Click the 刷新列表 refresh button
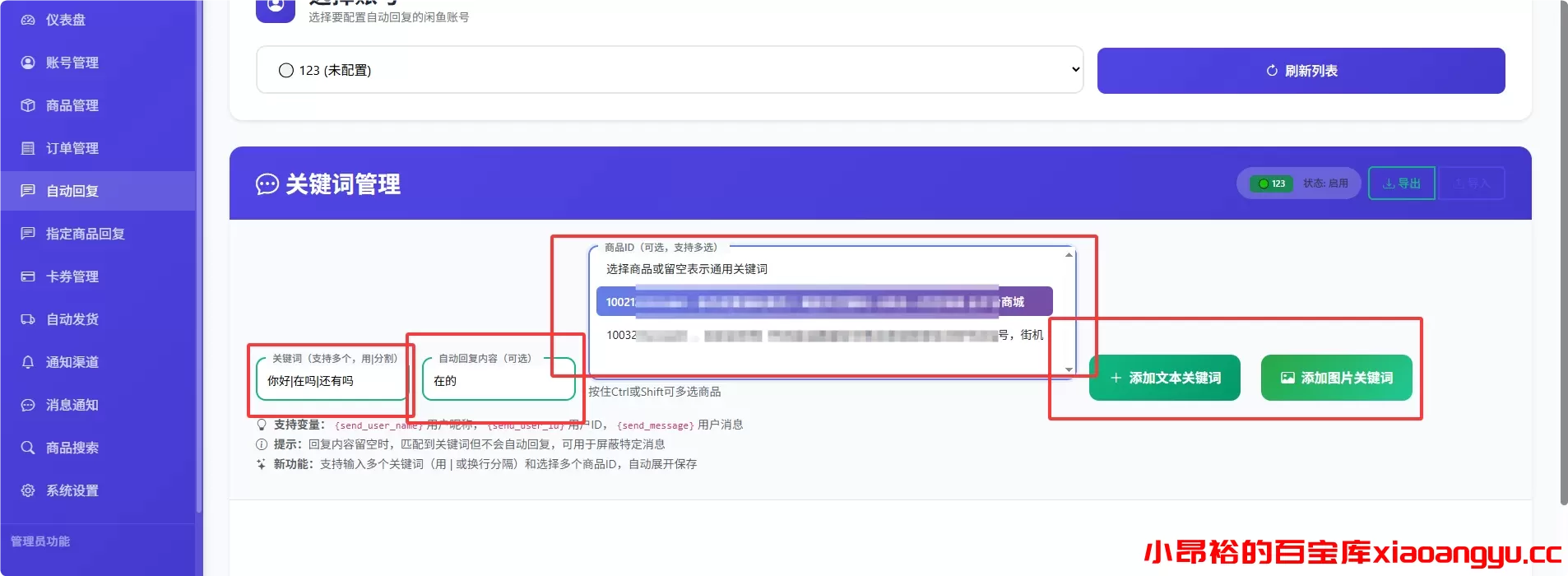Viewport: 1568px width, 576px height. pyautogui.click(x=1301, y=71)
